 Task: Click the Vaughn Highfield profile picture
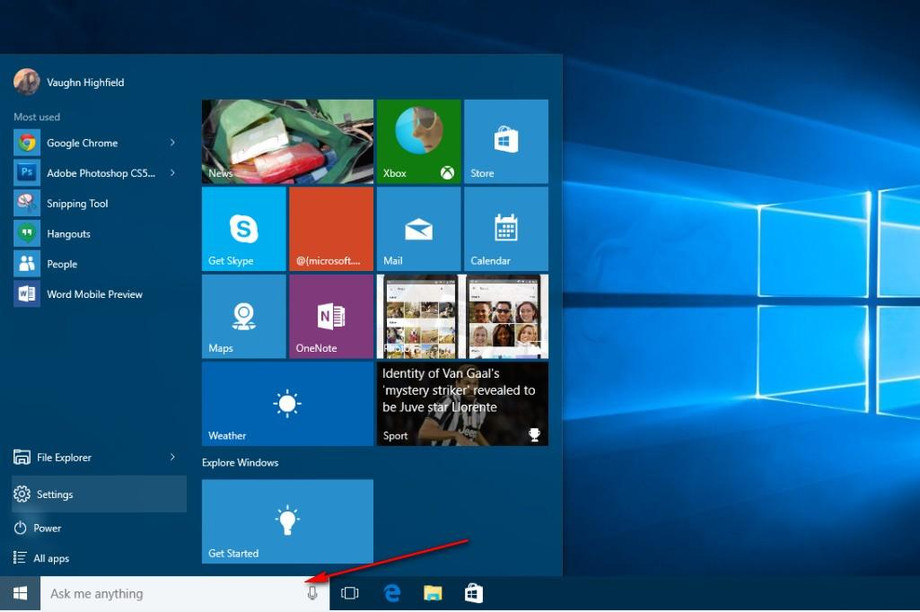coord(27,82)
